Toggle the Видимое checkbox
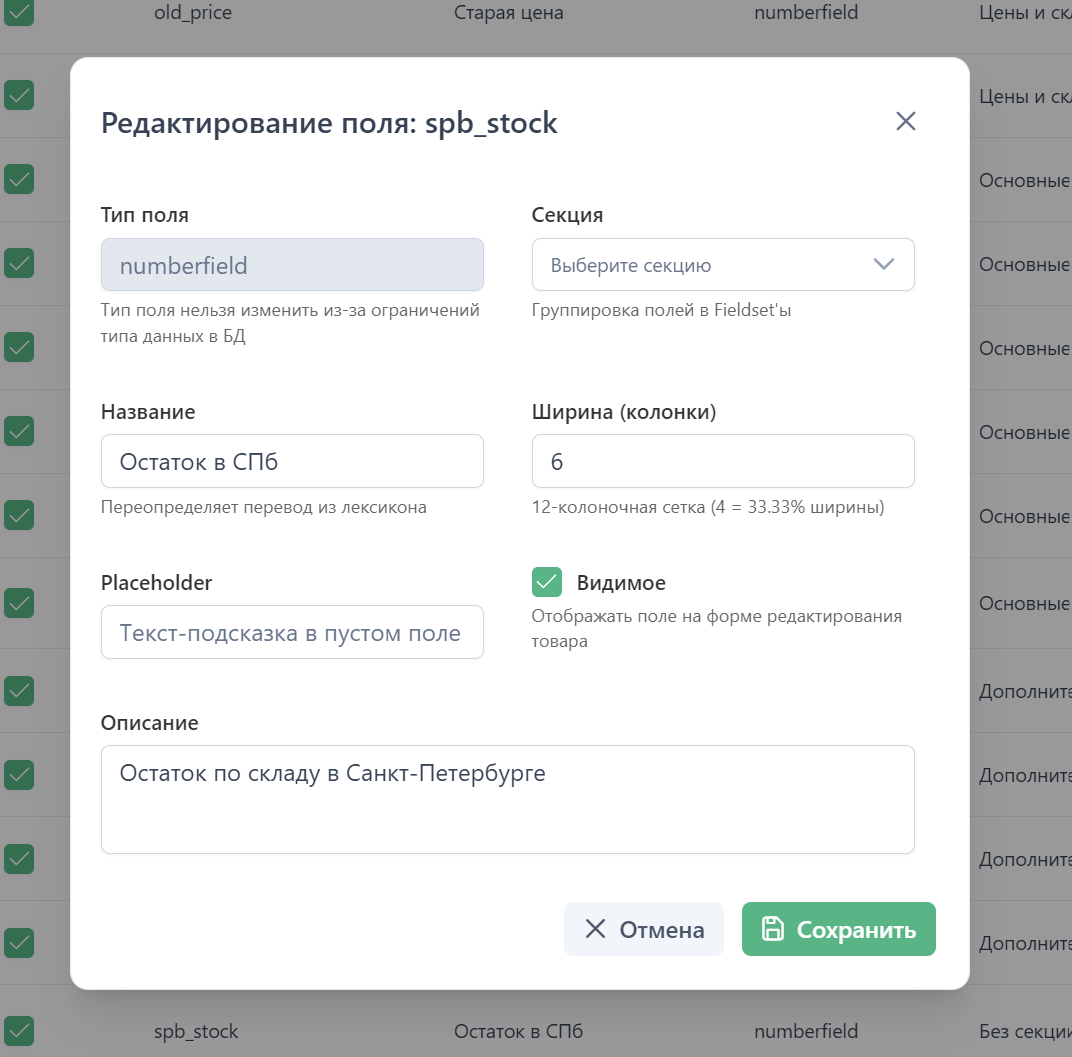Screen dimensions: 1072x1057 547,582
